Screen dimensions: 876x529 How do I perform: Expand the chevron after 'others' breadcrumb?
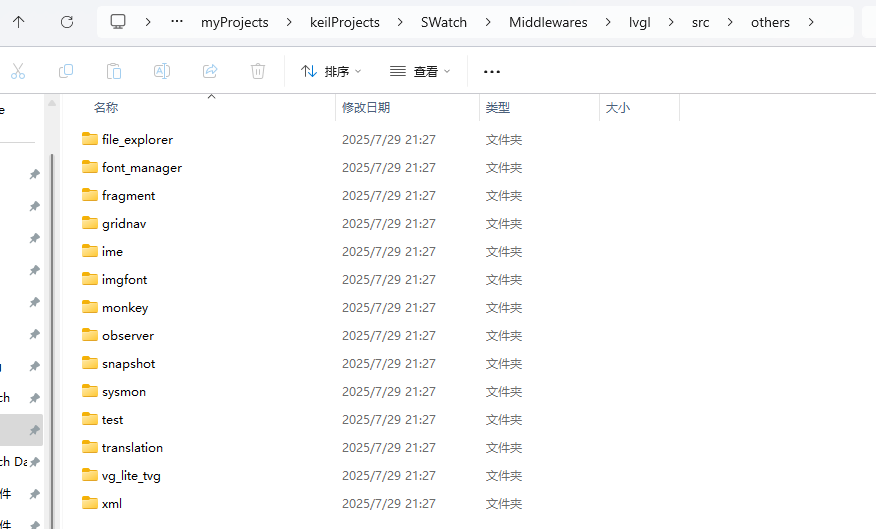(x=810, y=22)
